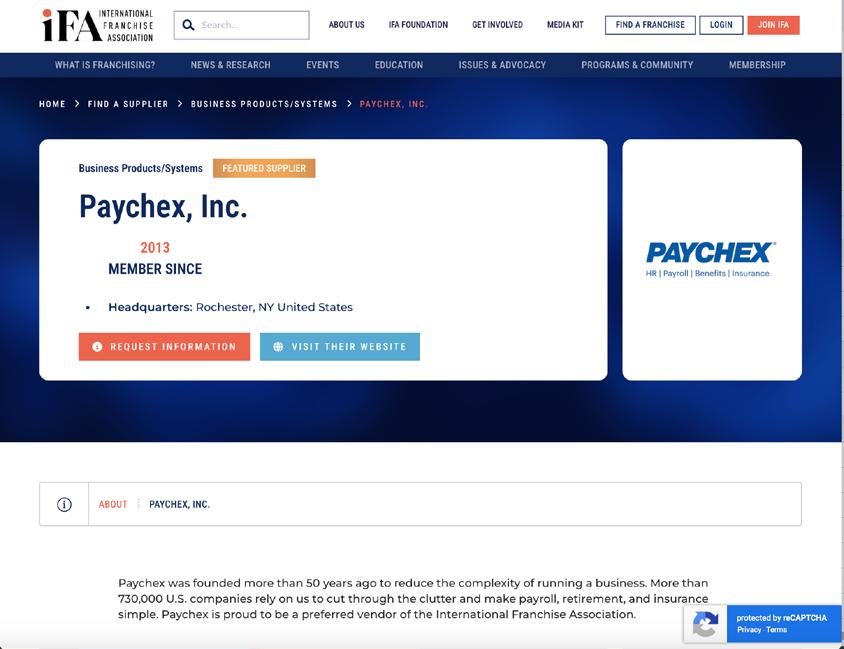This screenshot has width=844, height=649.
Task: Click the 2013 member year text
Action: click(155, 248)
